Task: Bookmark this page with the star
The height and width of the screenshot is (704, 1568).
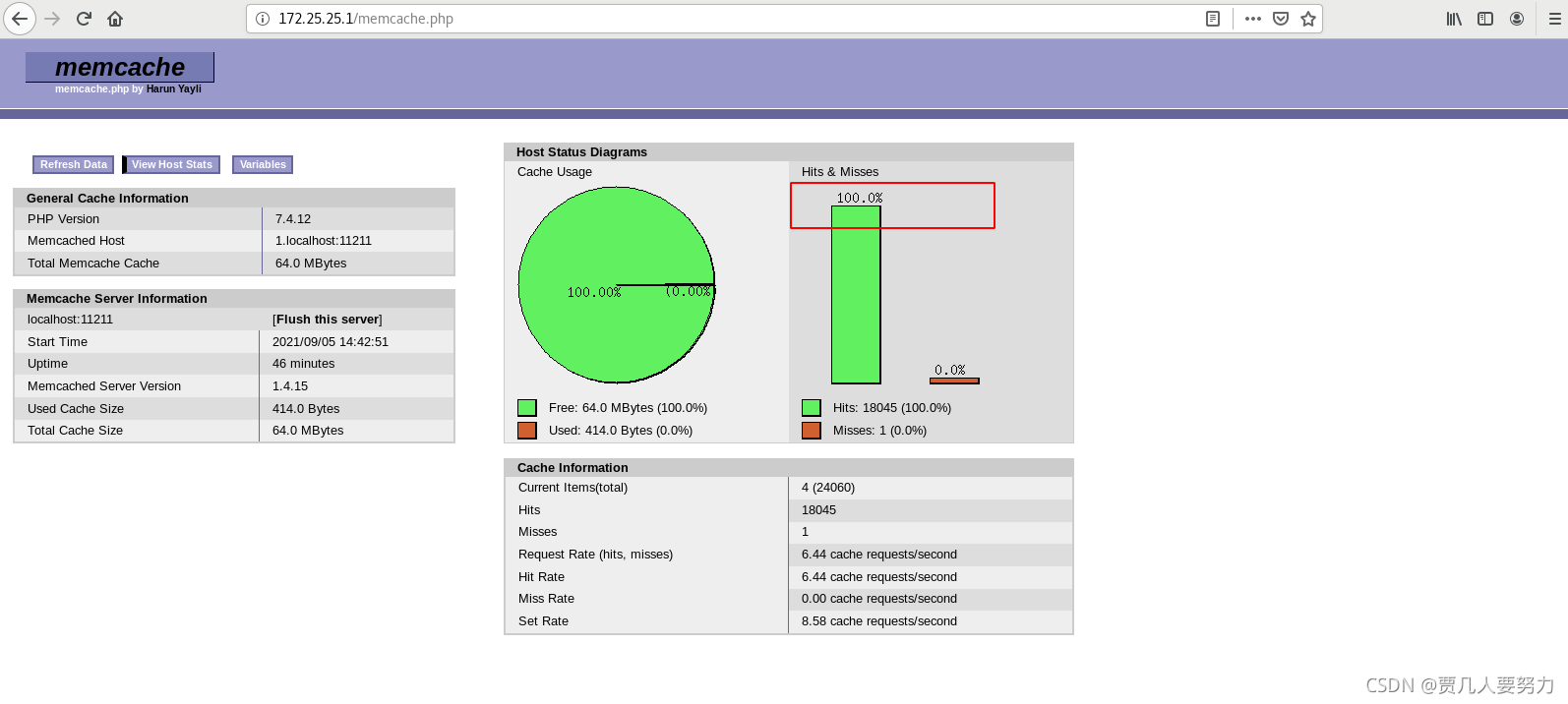Action: pos(1308,19)
